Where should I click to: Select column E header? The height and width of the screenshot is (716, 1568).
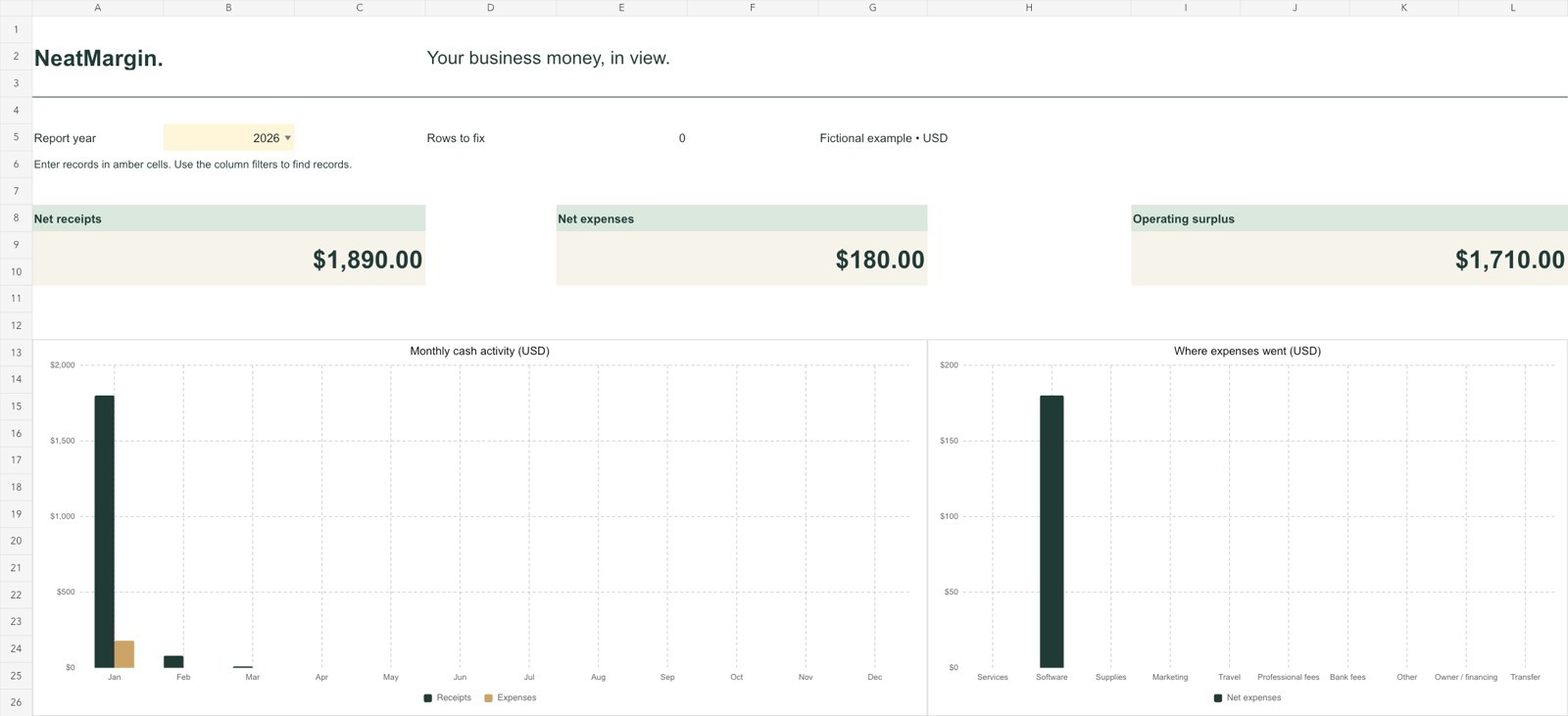[621, 8]
